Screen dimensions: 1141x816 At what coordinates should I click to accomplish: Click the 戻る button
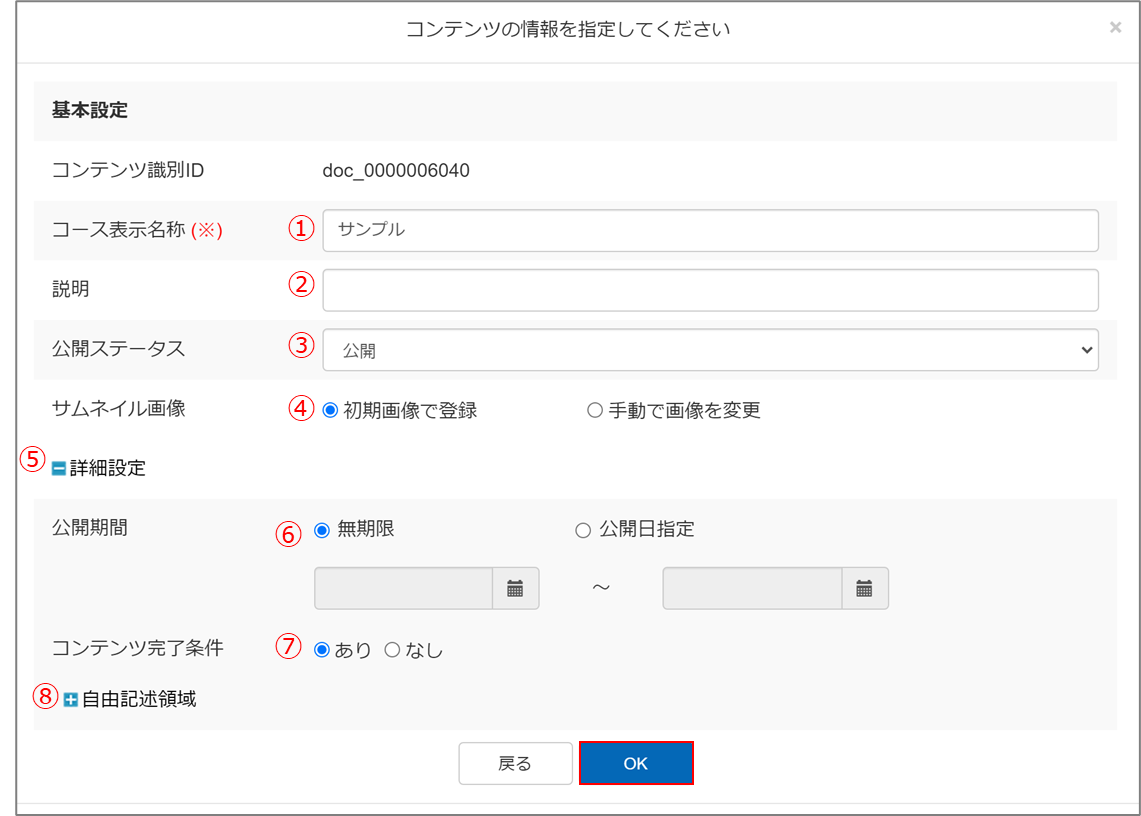[x=515, y=763]
